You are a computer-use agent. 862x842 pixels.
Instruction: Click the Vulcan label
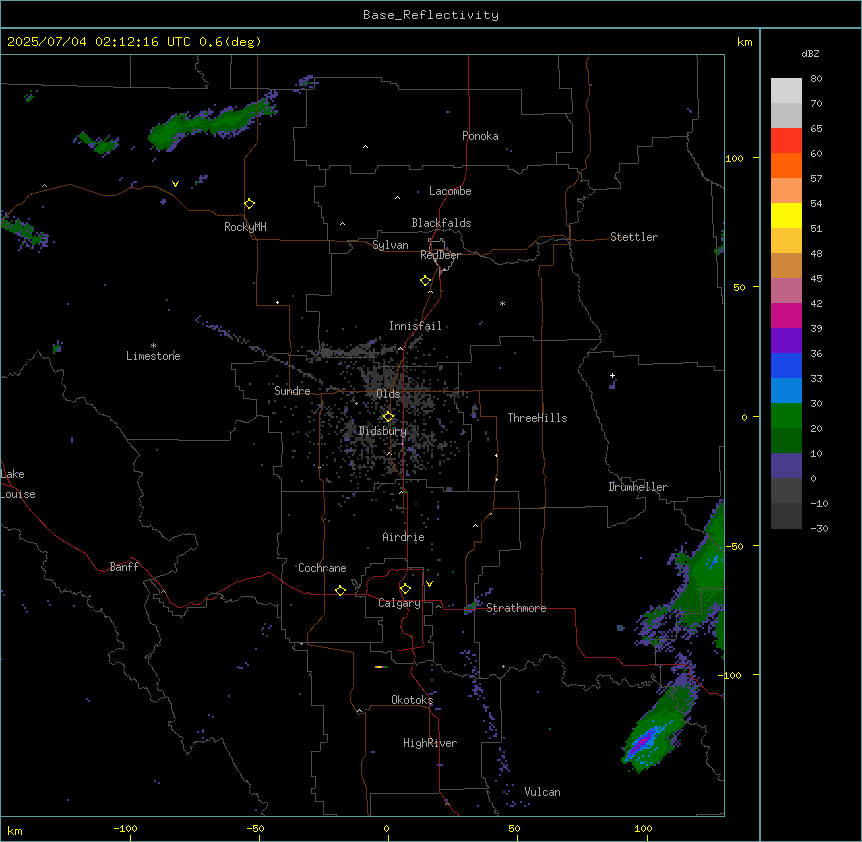(543, 792)
